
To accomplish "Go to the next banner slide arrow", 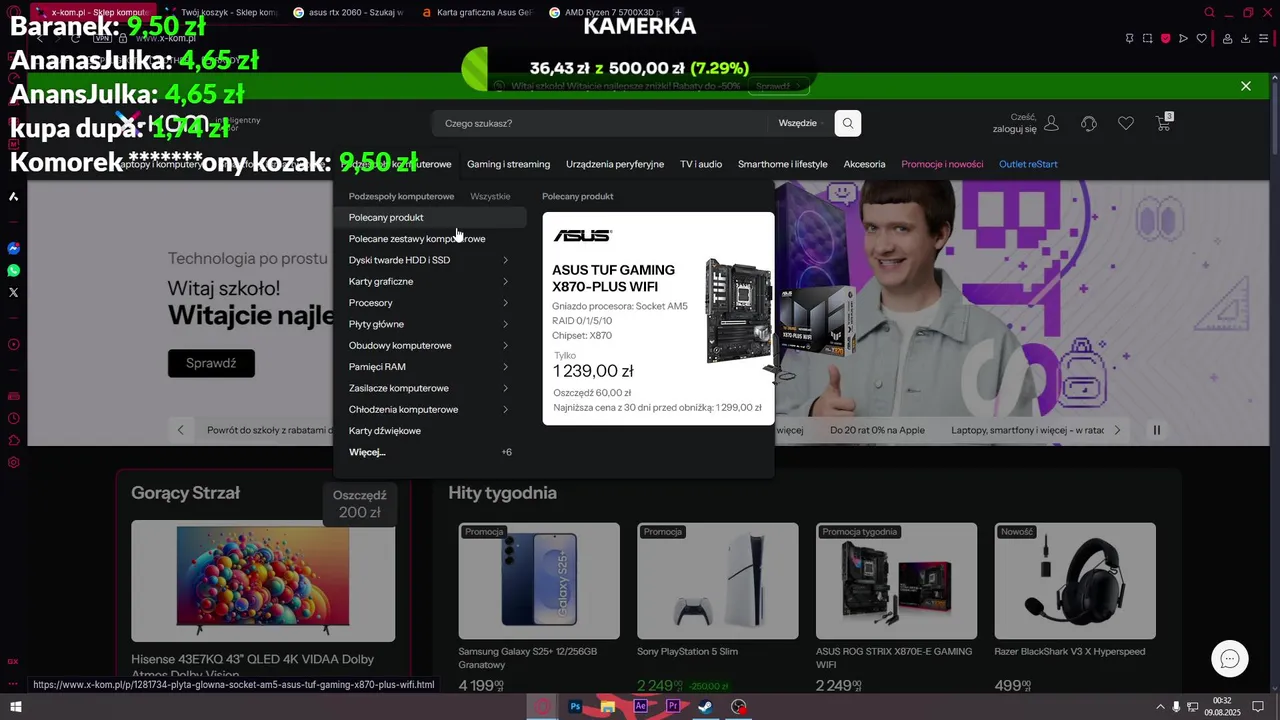I will pos(1117,430).
